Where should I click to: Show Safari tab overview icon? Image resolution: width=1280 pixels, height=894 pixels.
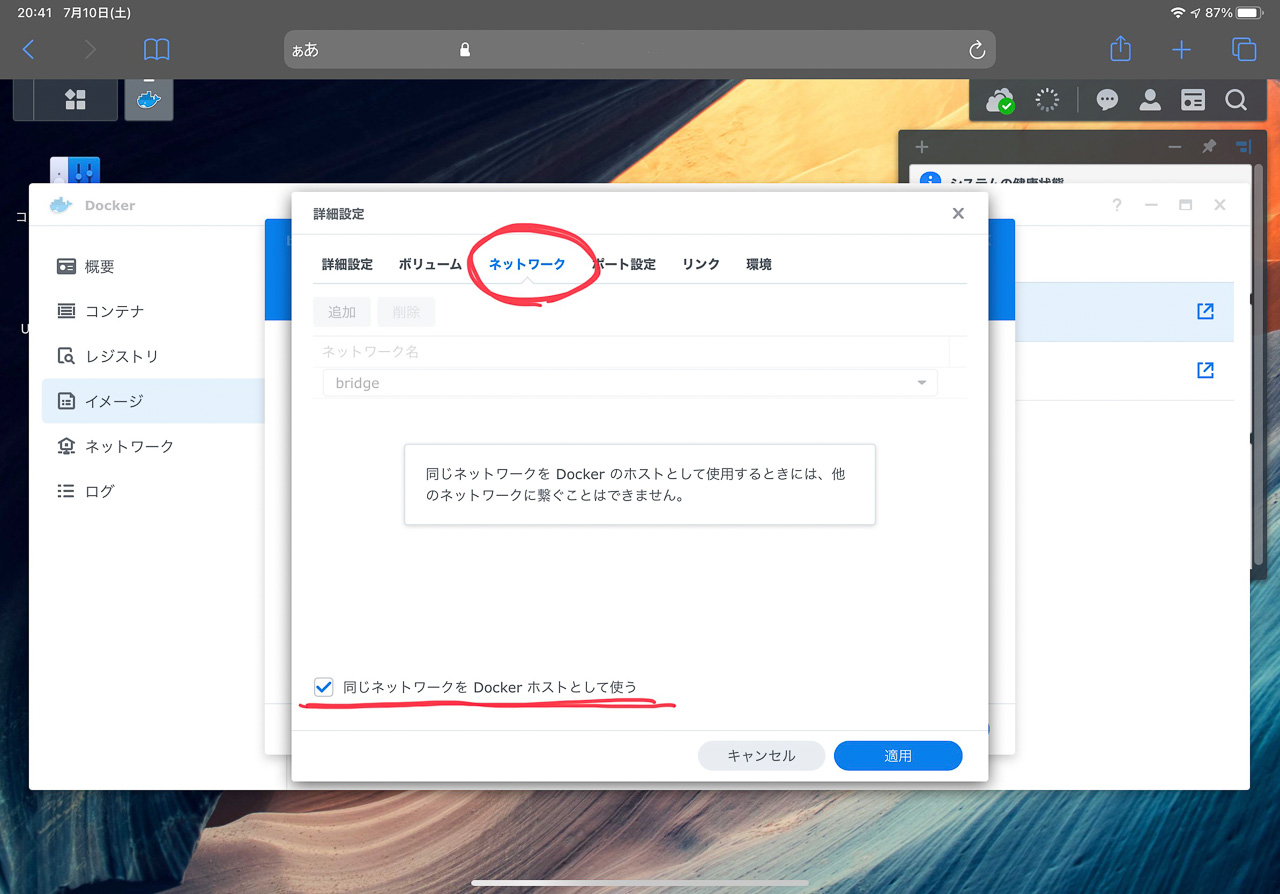point(1244,49)
